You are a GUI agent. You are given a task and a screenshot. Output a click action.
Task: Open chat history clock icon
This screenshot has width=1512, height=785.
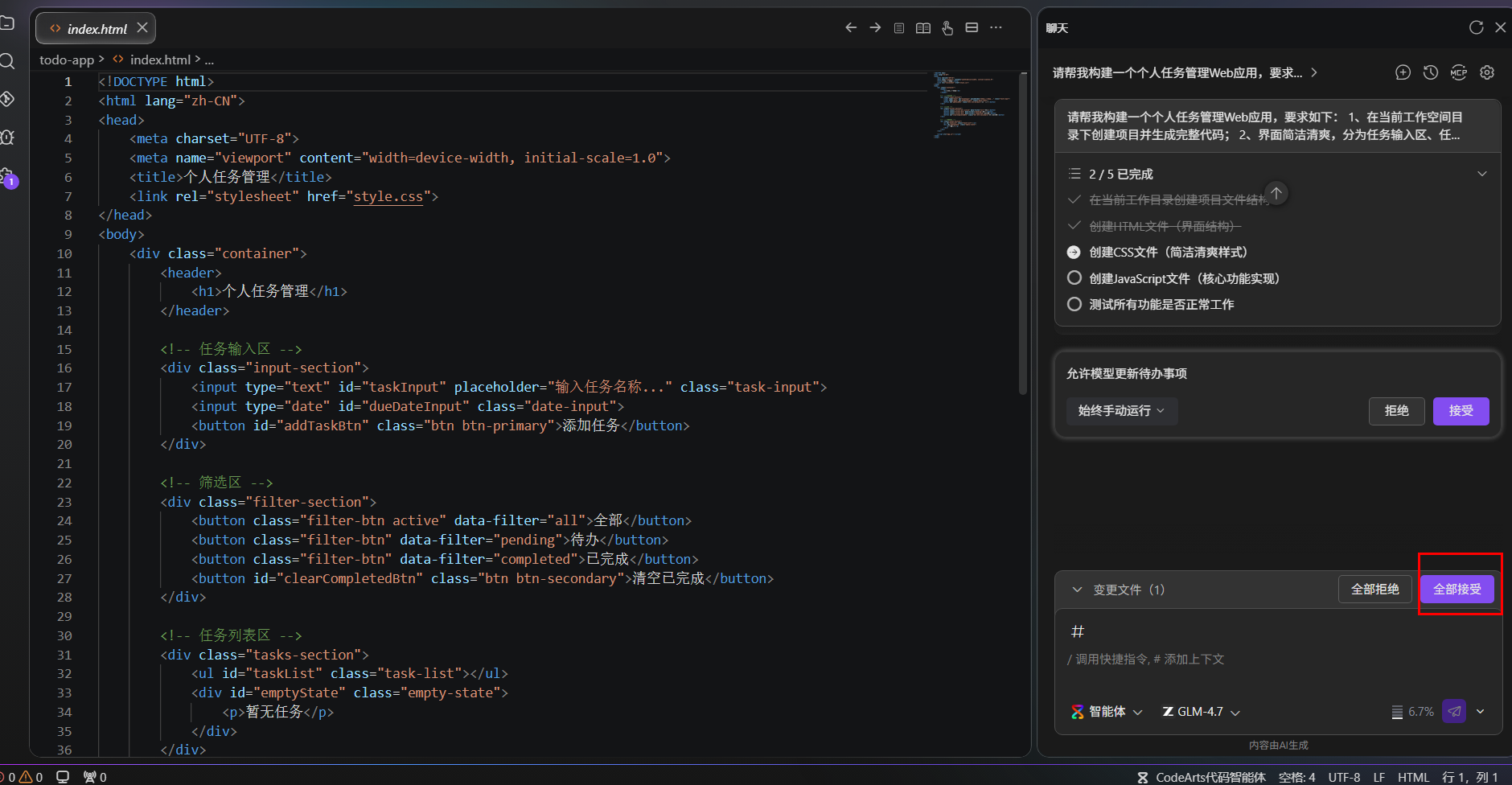click(x=1431, y=72)
